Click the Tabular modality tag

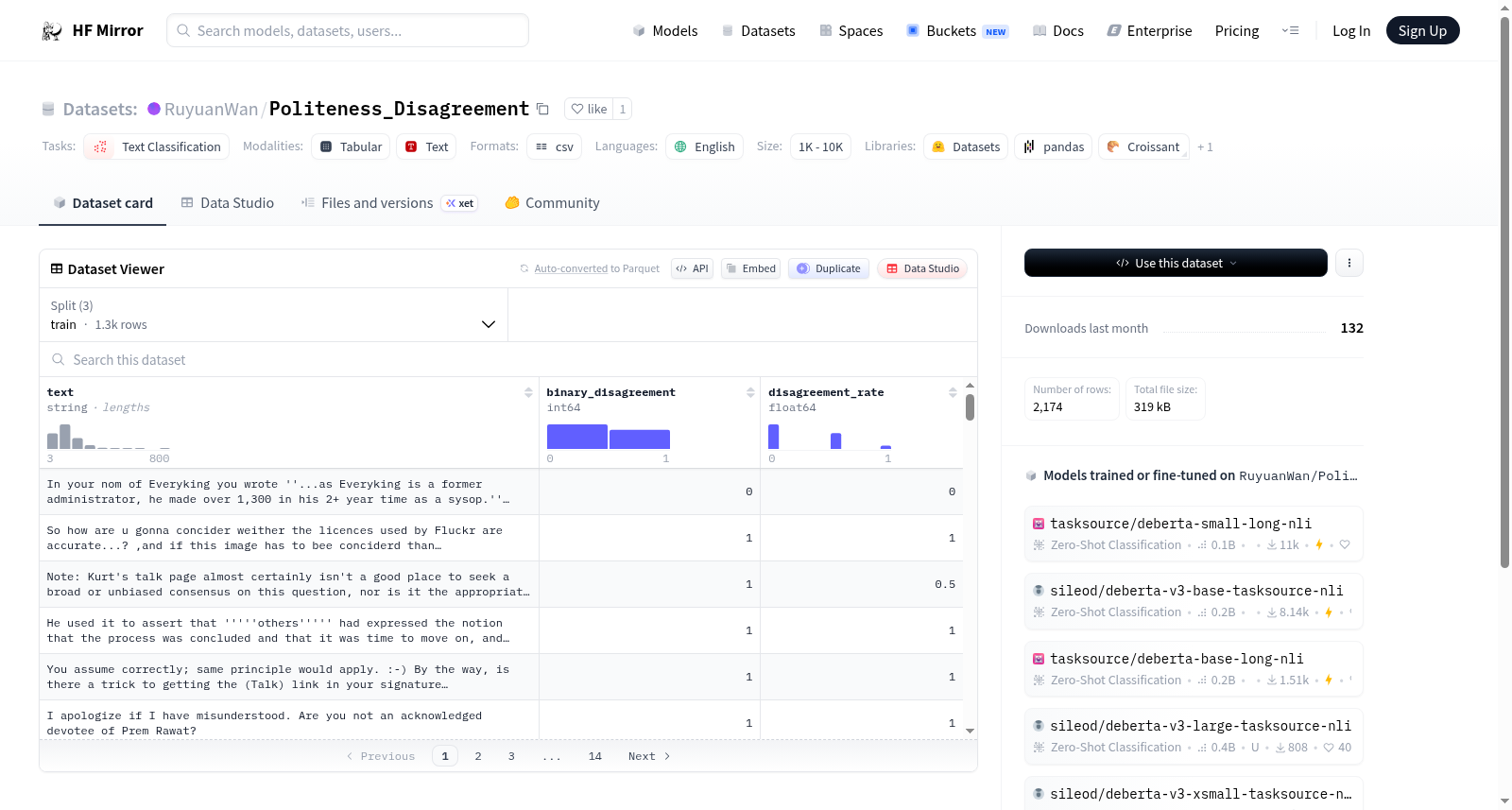pos(351,146)
